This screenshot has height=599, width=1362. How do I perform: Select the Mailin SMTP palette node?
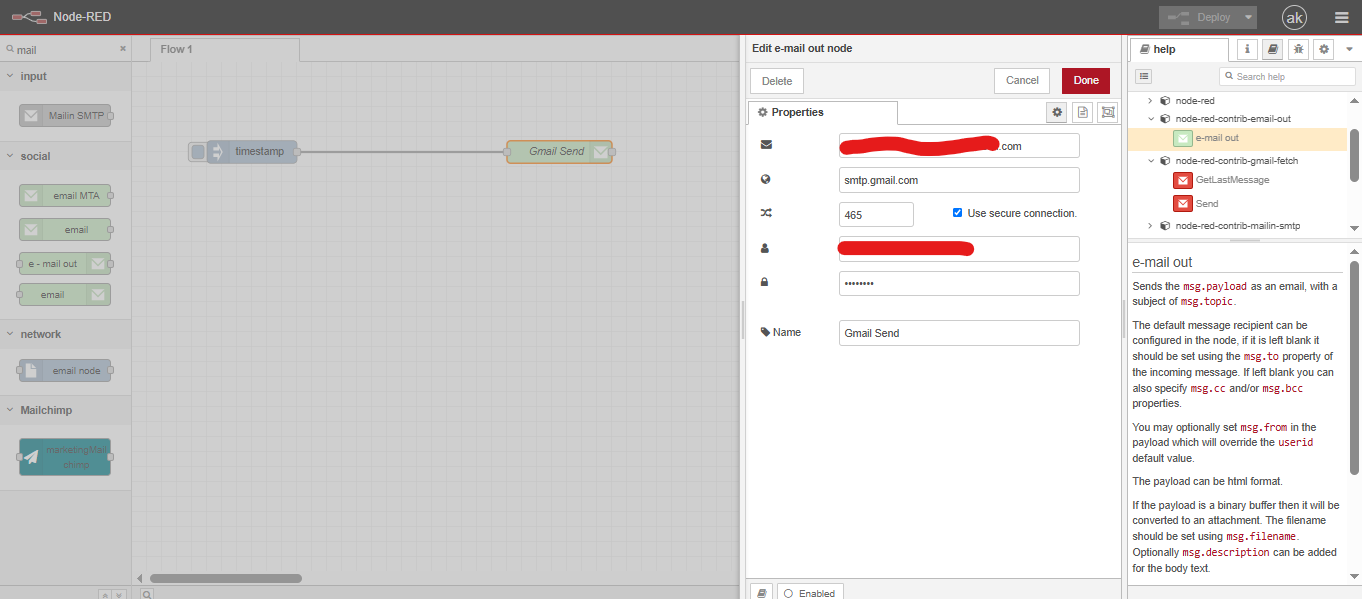click(65, 116)
